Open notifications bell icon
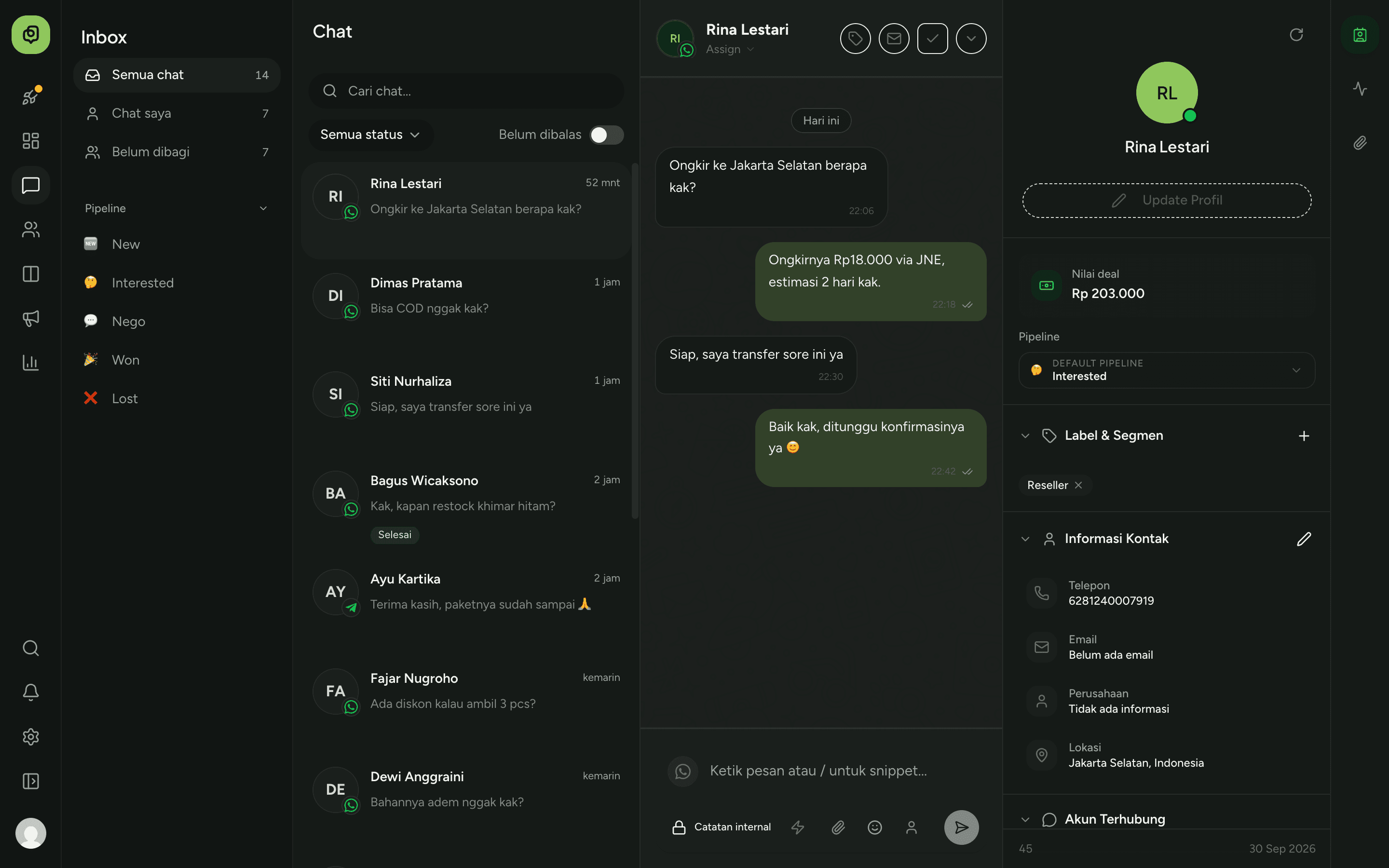 30,692
